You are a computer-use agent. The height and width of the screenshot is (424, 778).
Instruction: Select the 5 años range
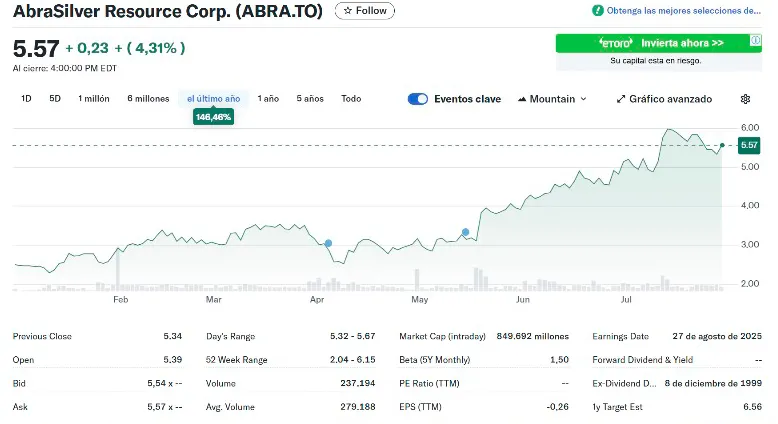click(x=310, y=99)
